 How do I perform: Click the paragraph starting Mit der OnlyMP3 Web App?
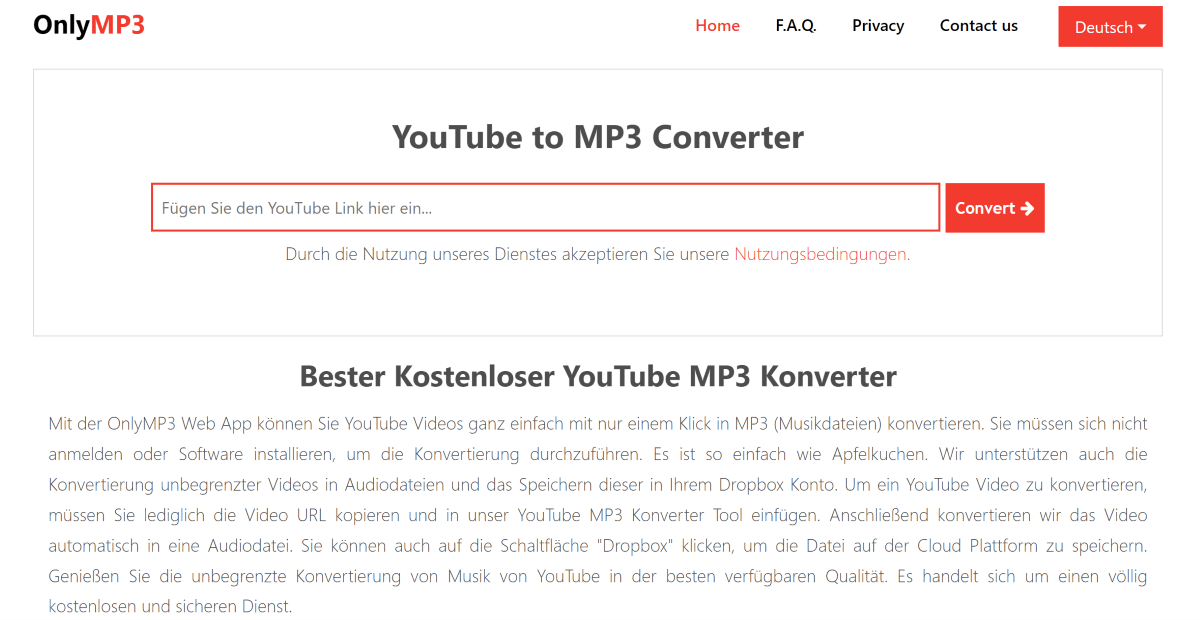point(598,515)
